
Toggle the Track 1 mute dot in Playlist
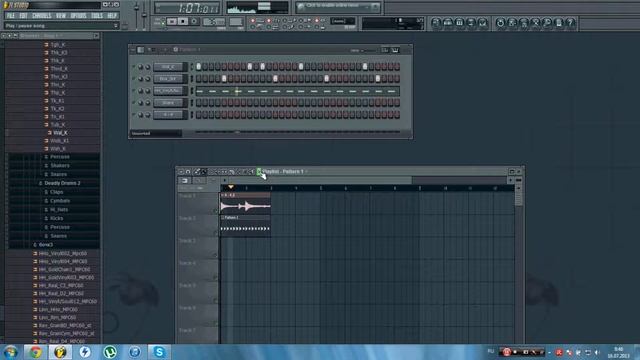coord(215,211)
